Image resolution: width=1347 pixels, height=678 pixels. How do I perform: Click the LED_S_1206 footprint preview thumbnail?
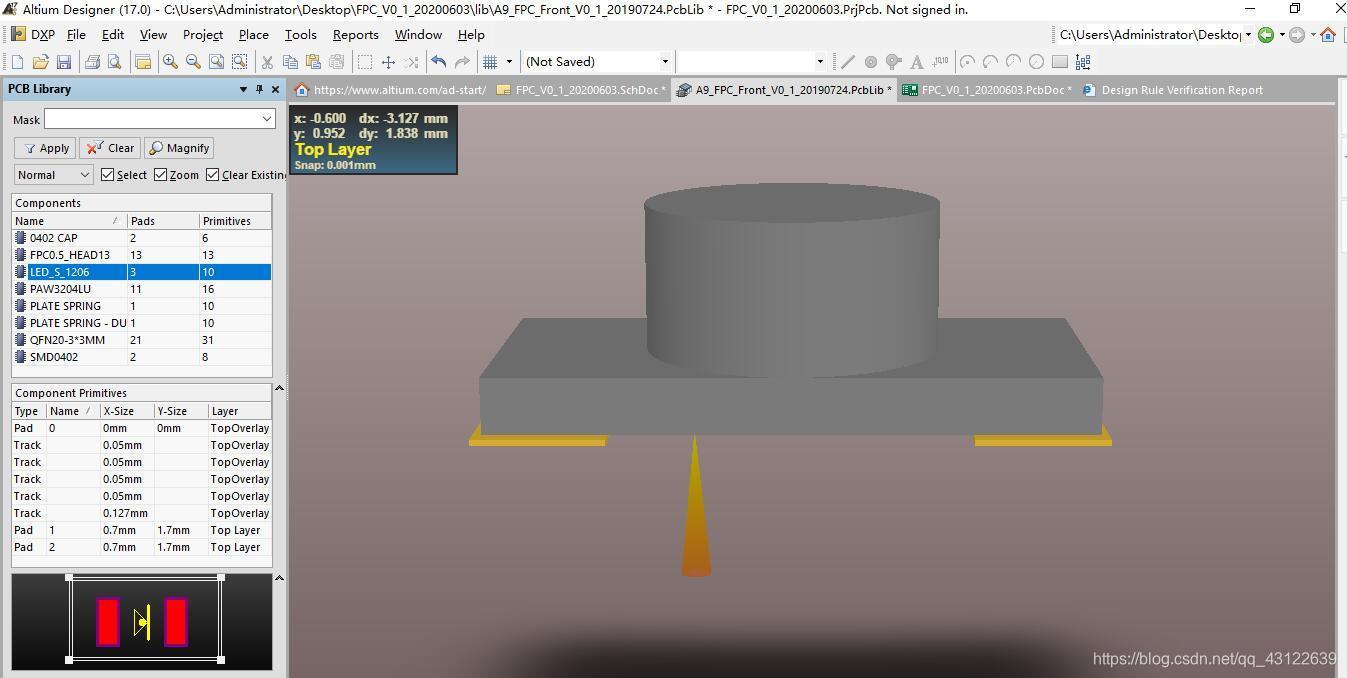142,621
